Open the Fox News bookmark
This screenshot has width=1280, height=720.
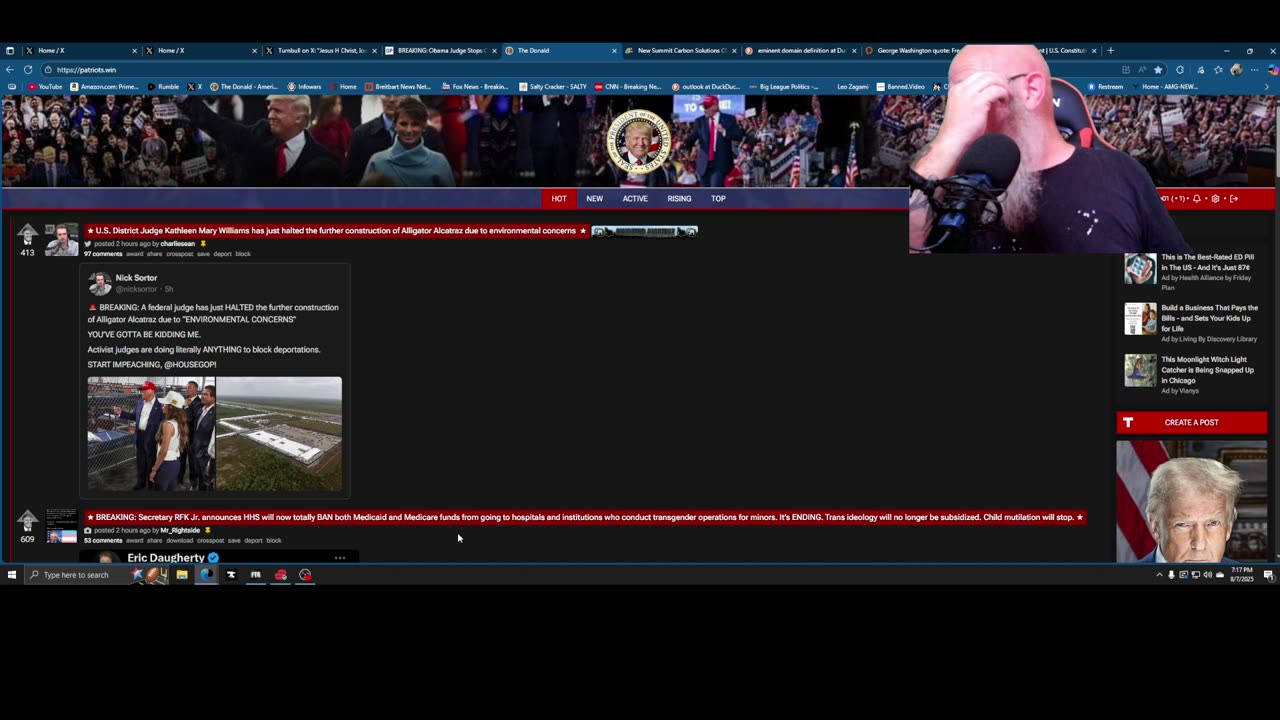coord(475,87)
